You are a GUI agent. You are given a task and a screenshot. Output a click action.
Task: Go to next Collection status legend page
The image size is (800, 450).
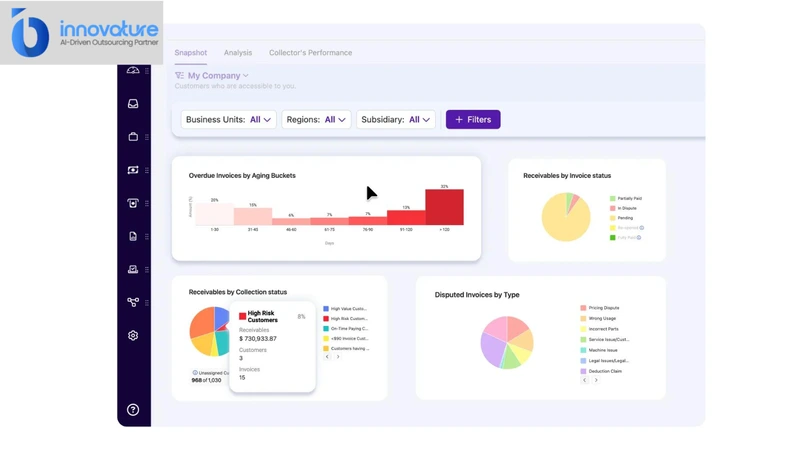coord(338,357)
